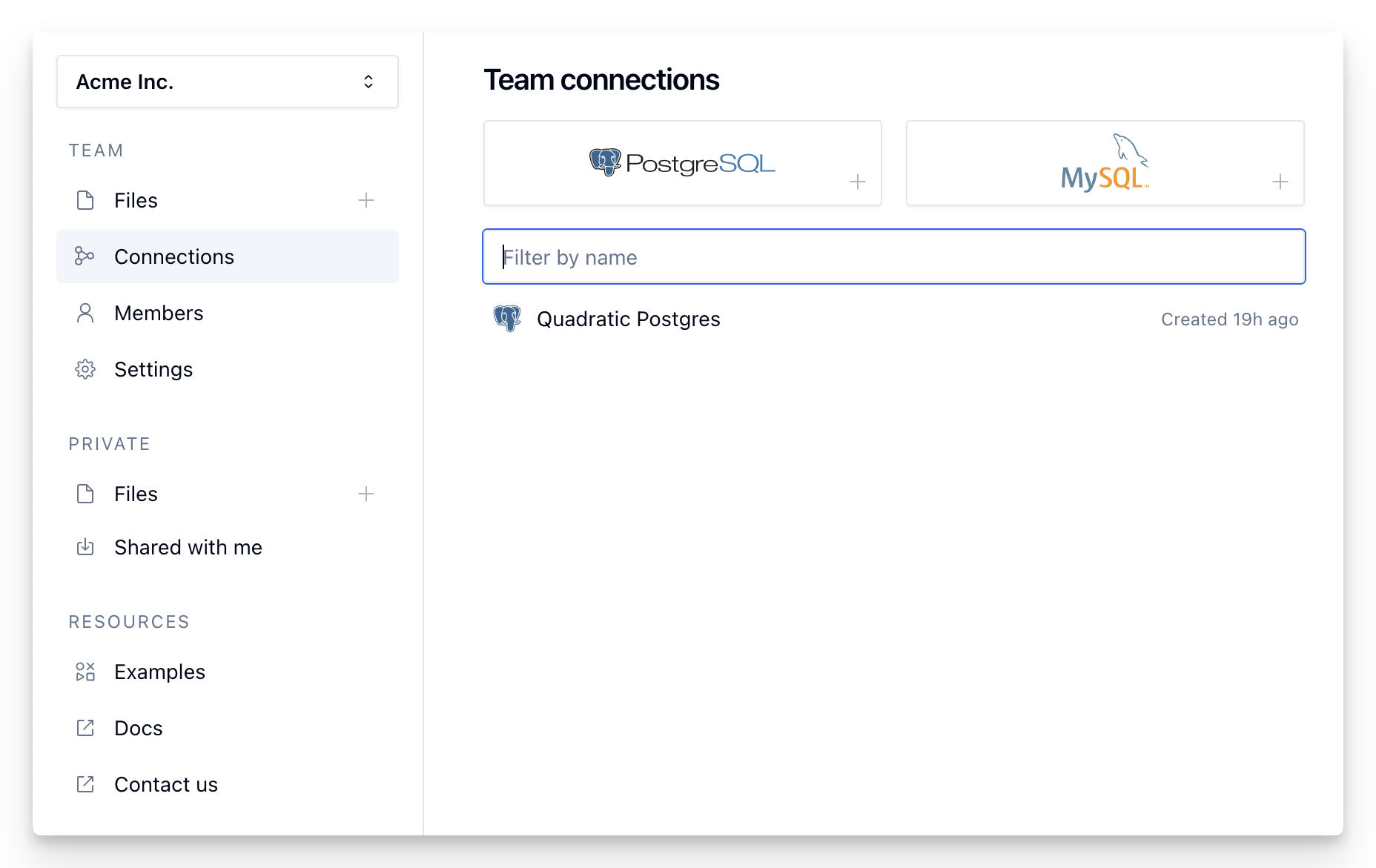Open Shared with me files
Viewport: 1376px width, 868px height.
coord(188,547)
